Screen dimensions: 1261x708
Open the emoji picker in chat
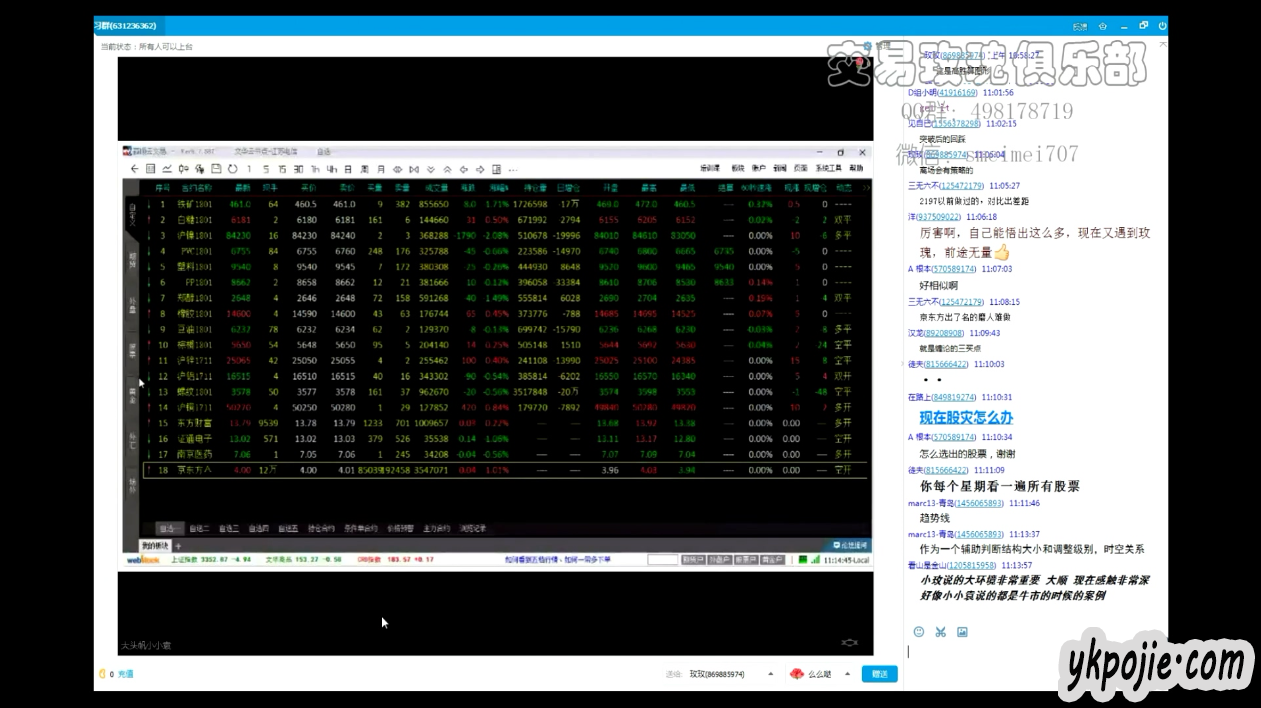[919, 632]
